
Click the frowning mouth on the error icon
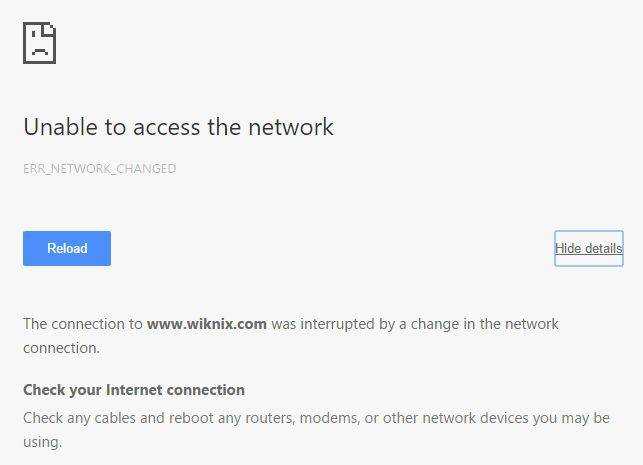[39, 51]
